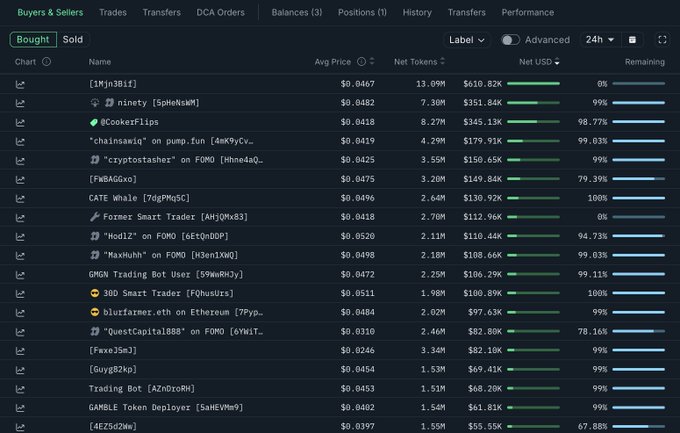Expand table to fullscreen view
This screenshot has width=680, height=433.
662,39
